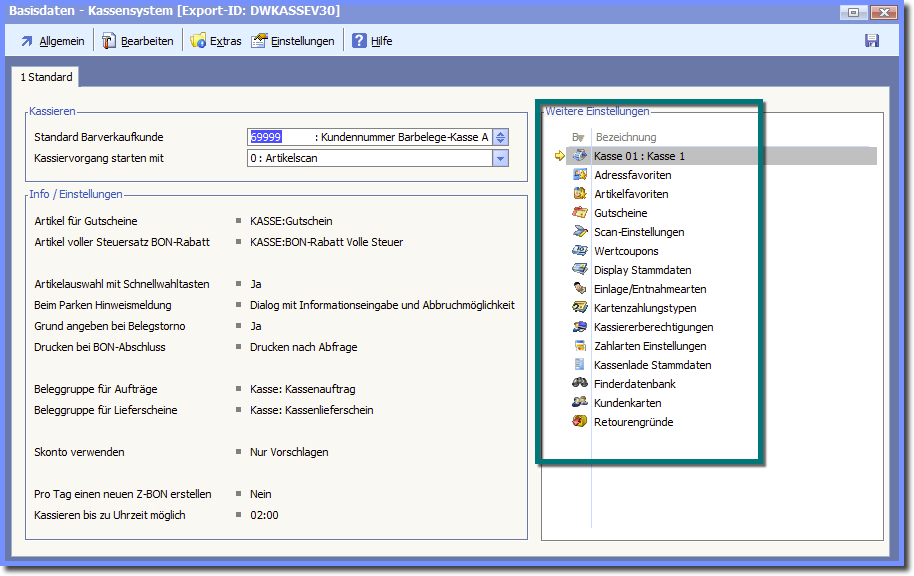
Task: Click the Standard Barverkaufkunde number field
Action: (x=280, y=137)
